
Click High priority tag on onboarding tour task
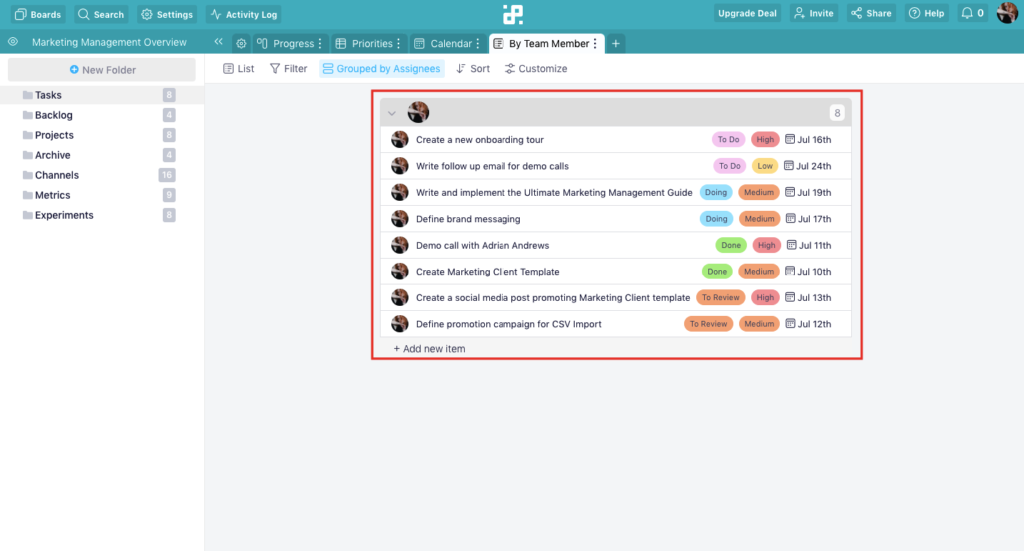(x=766, y=140)
